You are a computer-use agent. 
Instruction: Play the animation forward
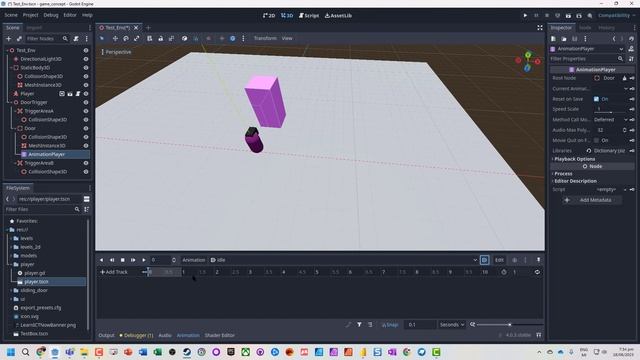coord(144,260)
